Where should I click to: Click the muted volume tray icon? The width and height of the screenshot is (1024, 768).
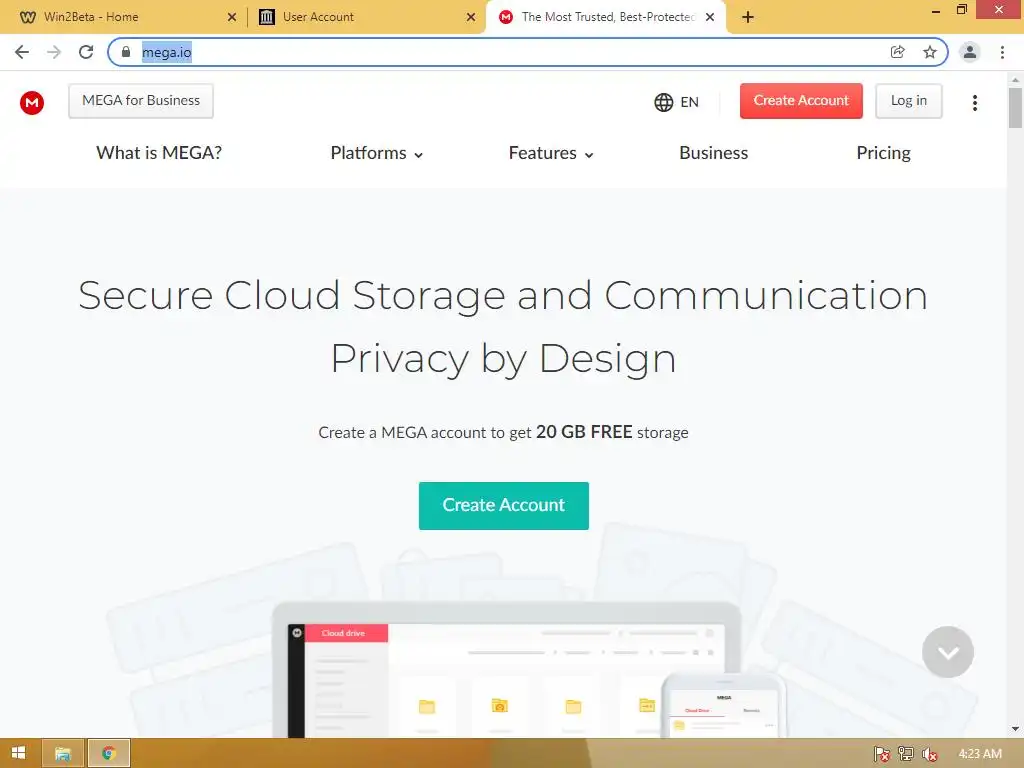tap(929, 754)
